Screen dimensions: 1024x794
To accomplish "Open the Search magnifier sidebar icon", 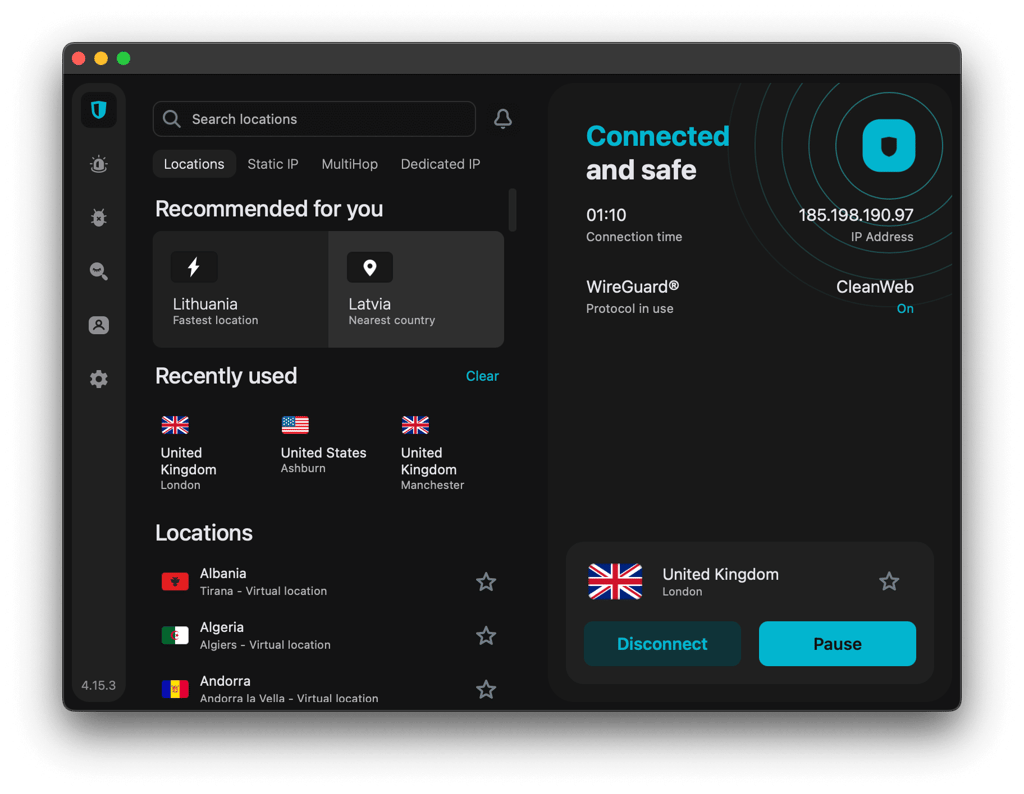I will pos(99,271).
